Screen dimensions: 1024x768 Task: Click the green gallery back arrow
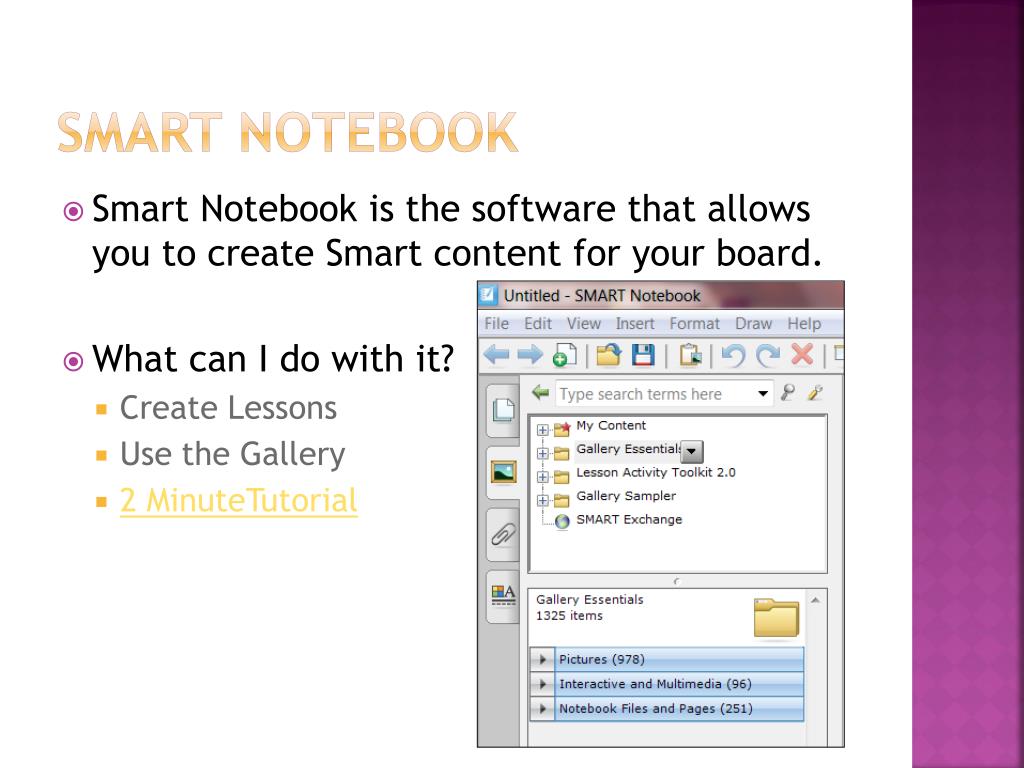(x=540, y=392)
